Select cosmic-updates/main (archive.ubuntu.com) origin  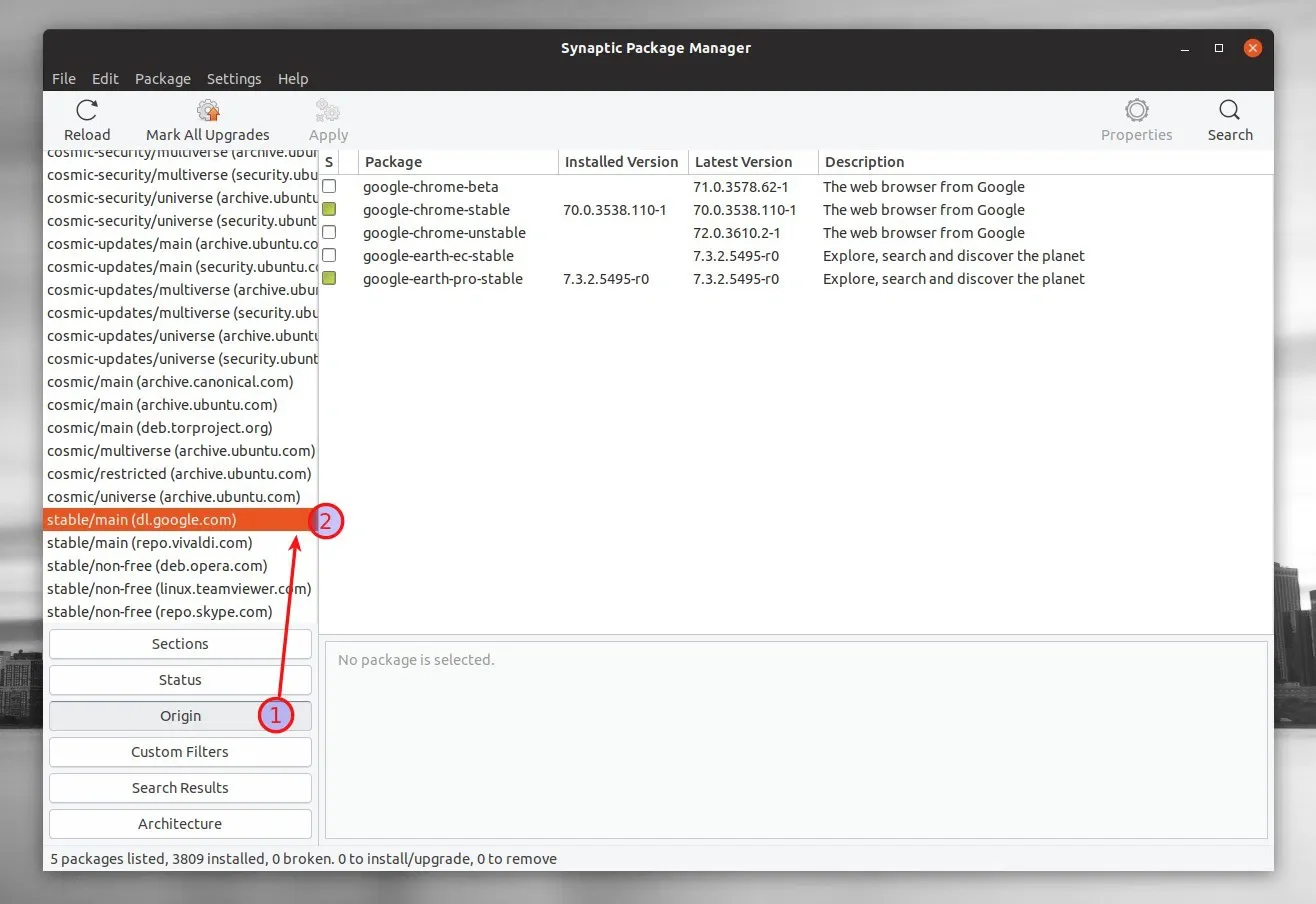pyautogui.click(x=180, y=244)
